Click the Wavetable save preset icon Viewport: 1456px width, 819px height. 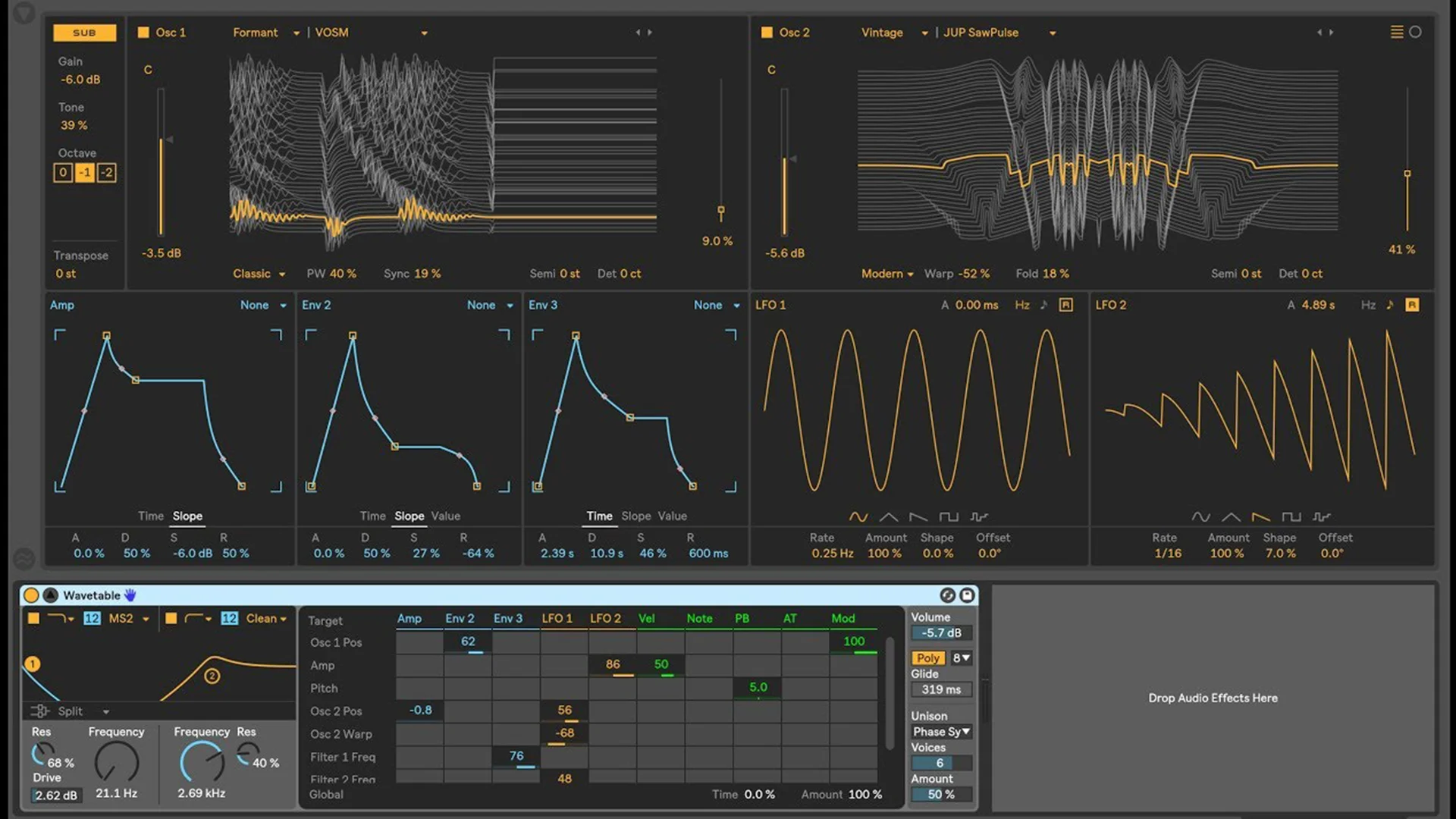[967, 595]
